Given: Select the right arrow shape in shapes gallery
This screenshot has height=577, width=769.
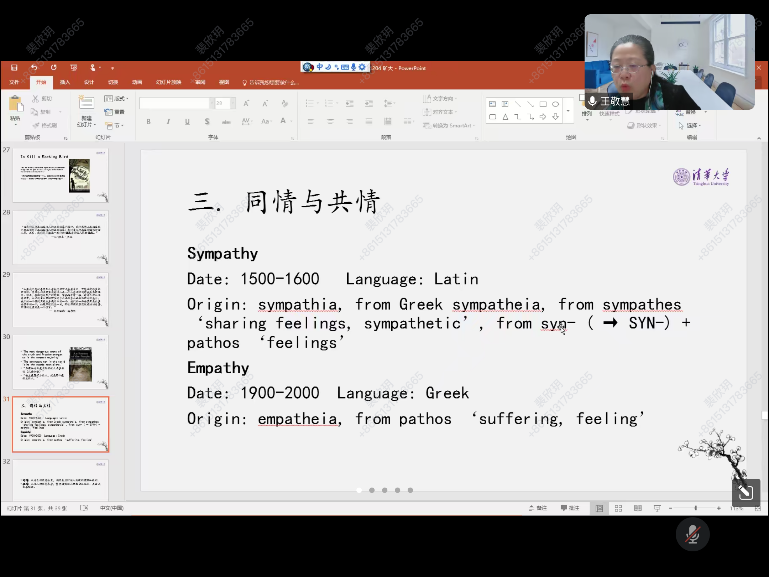Looking at the screenshot, I should pos(542,117).
